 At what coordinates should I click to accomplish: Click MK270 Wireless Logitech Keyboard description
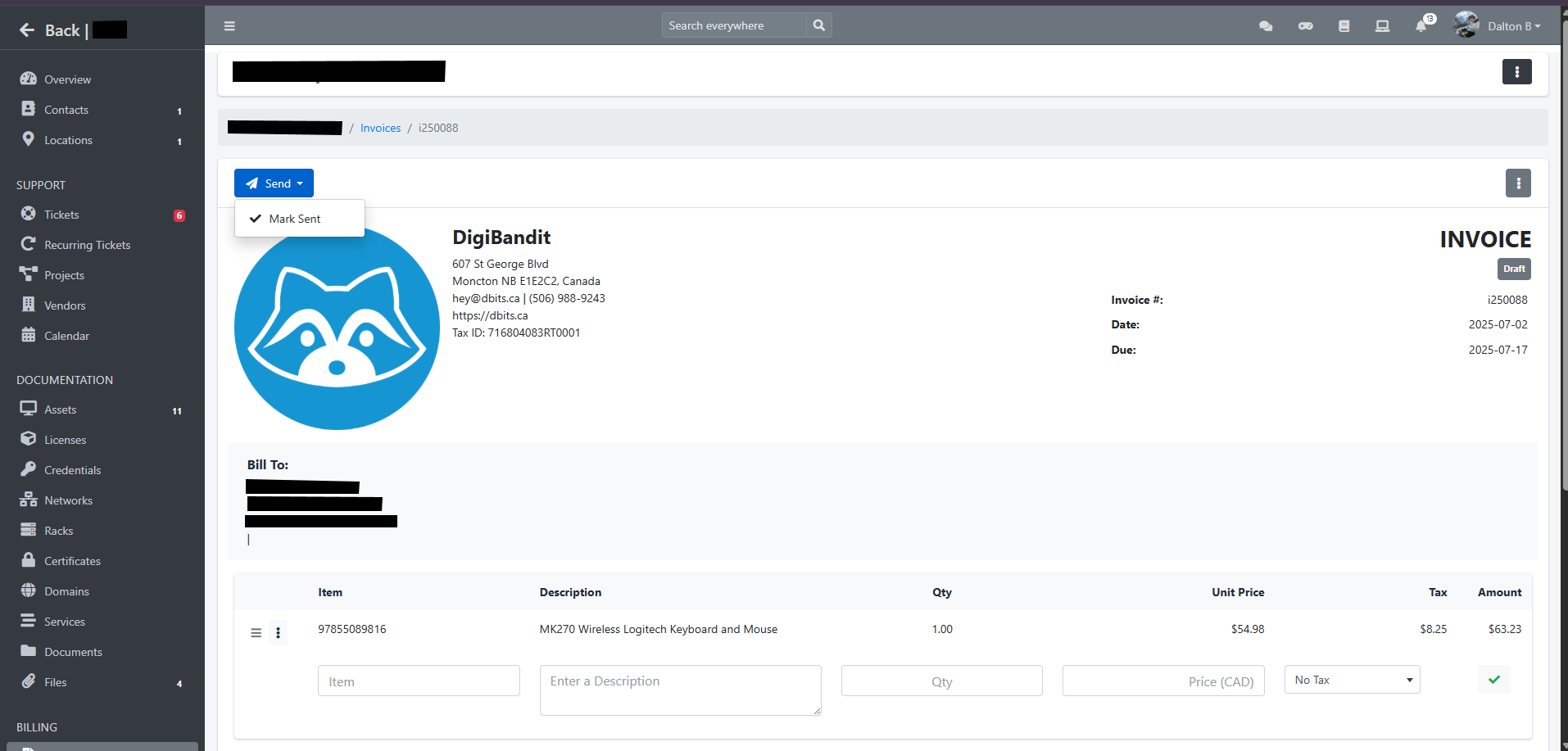click(x=659, y=629)
